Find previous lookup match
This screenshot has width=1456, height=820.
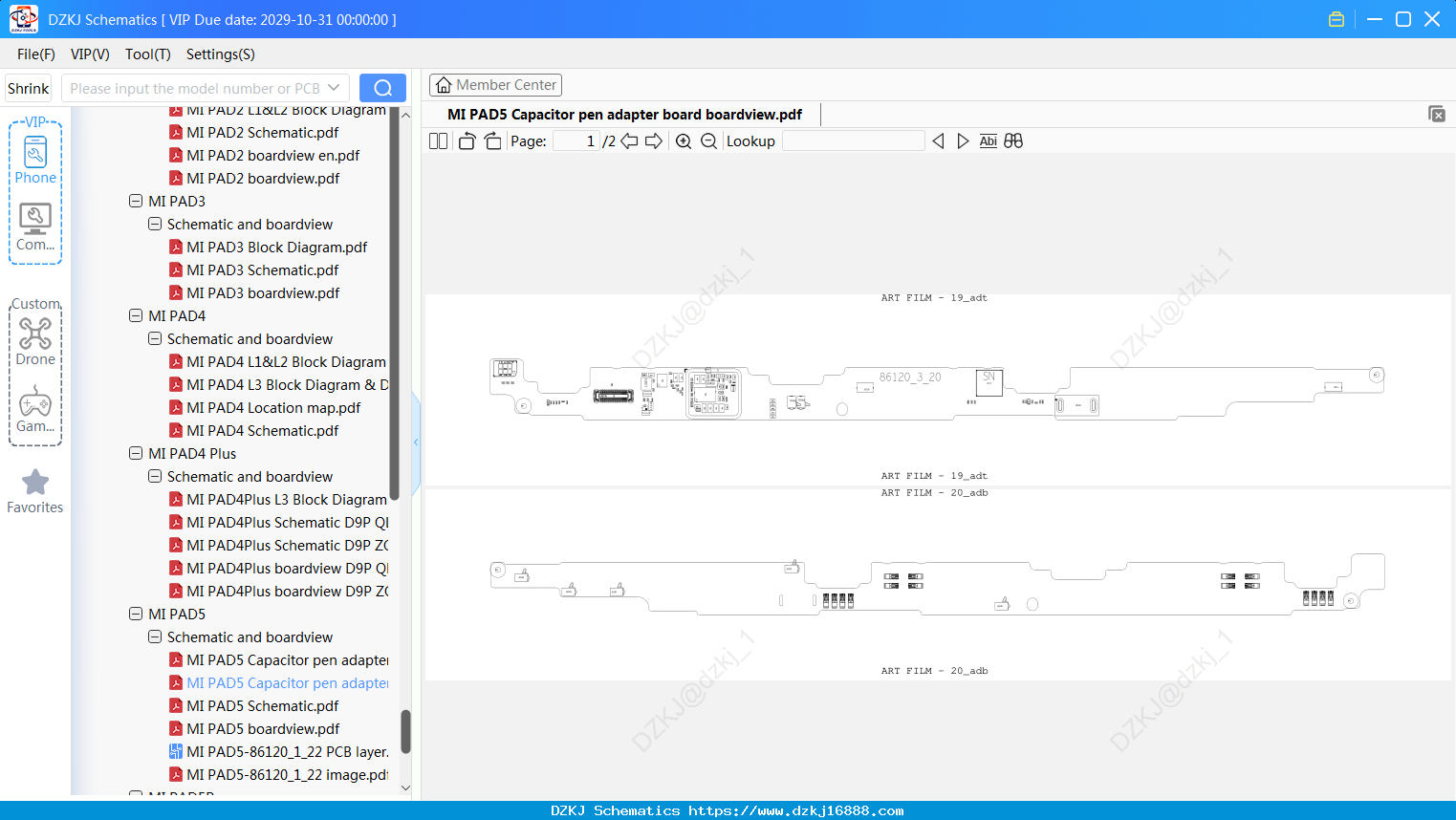(938, 141)
